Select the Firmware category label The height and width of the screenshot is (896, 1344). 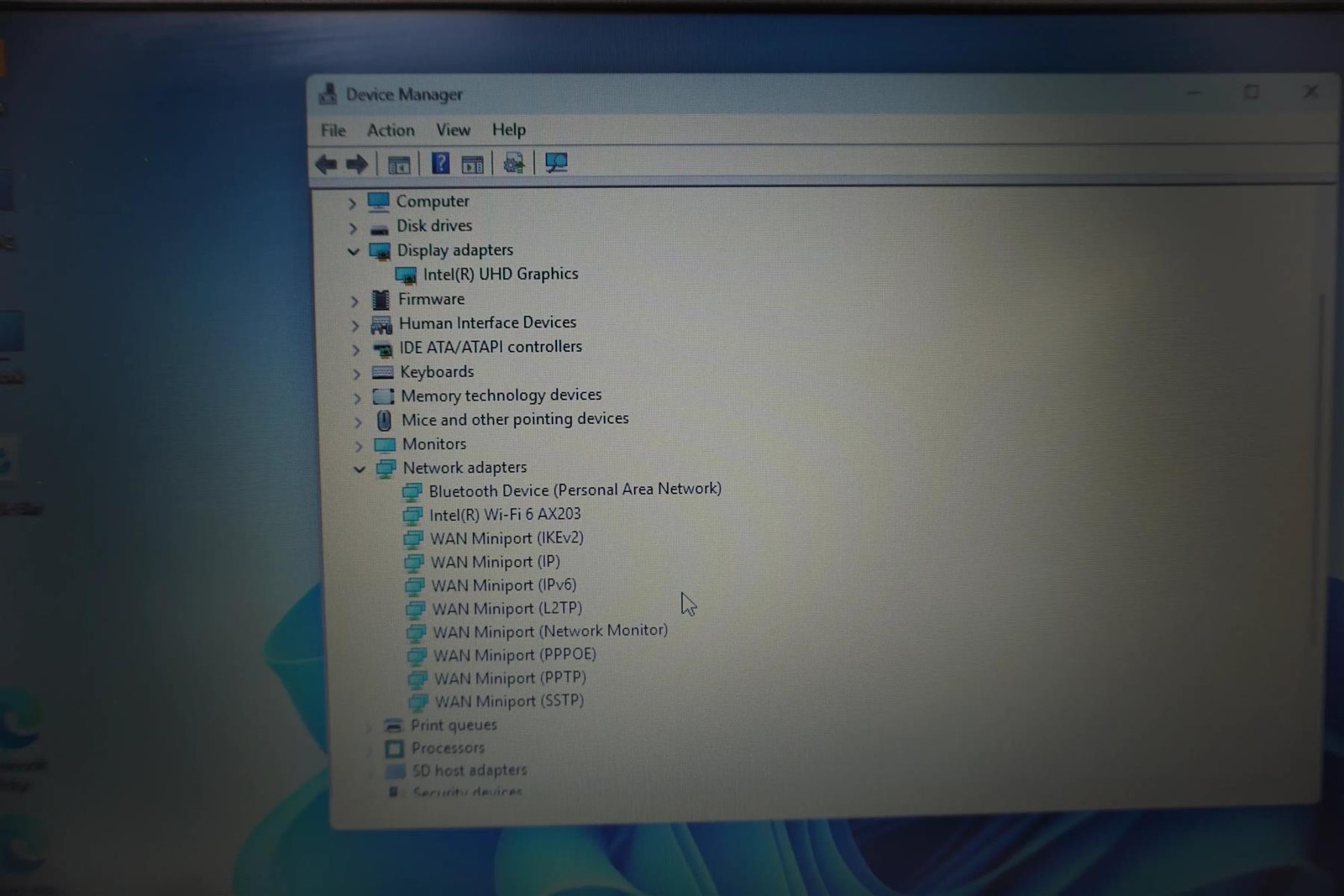click(x=431, y=299)
